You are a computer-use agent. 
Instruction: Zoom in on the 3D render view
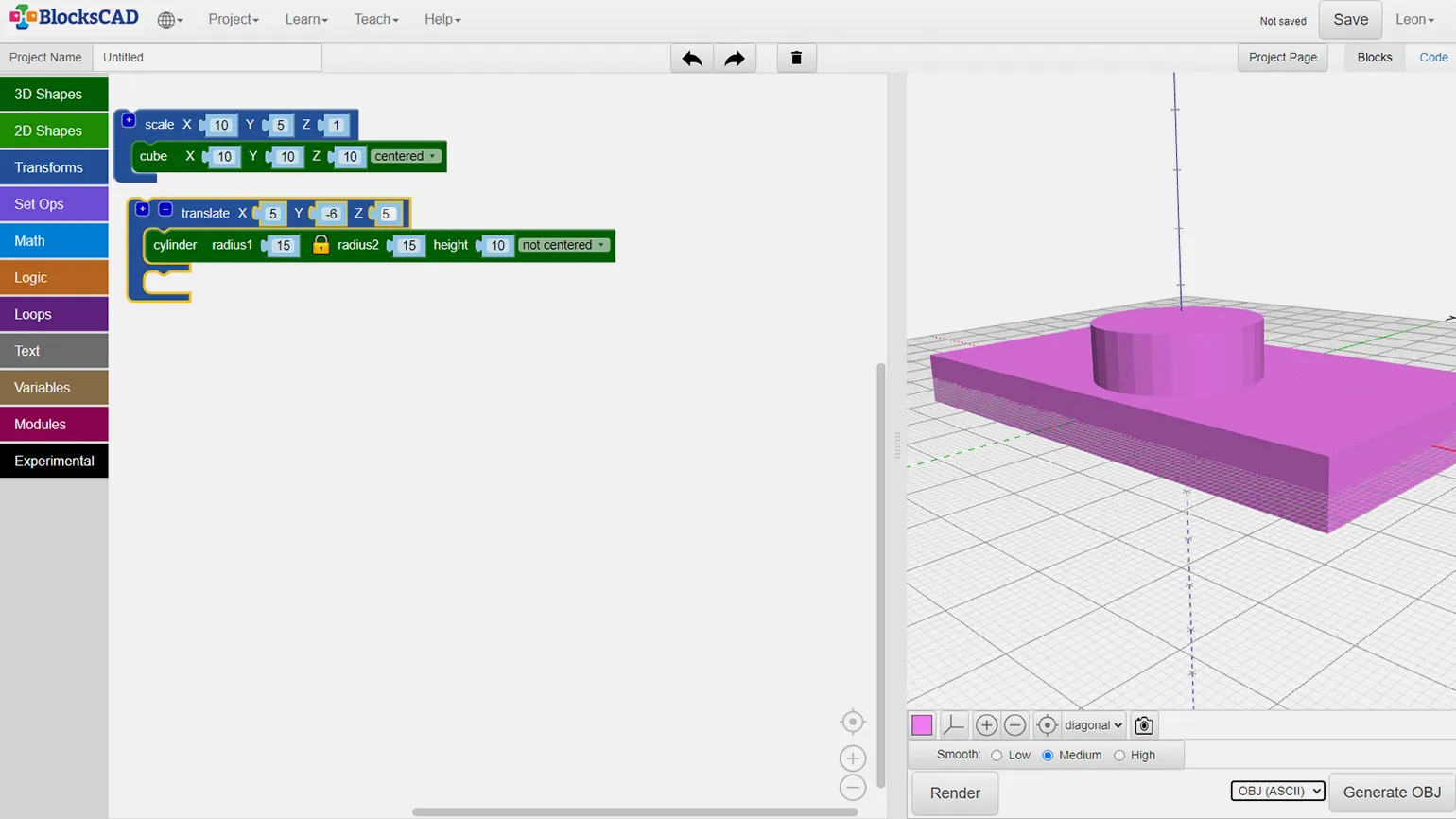[x=986, y=725]
